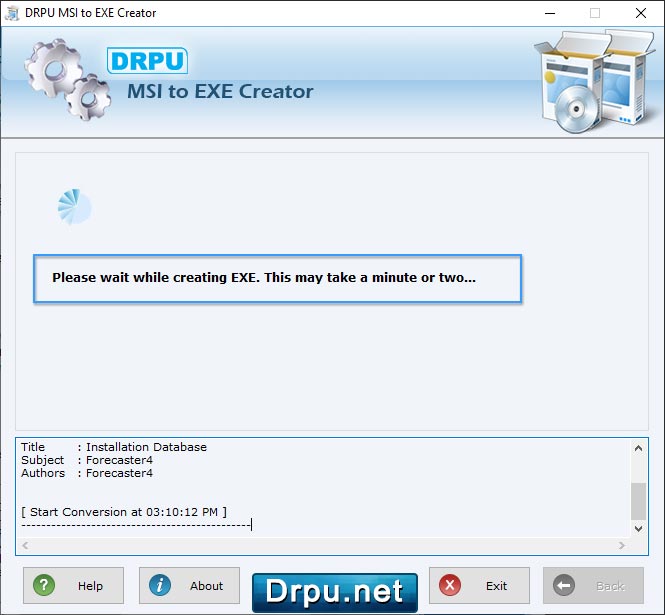The width and height of the screenshot is (665, 615).
Task: Click the 'Authors : Forecaster4' log line
Action: coord(87,473)
